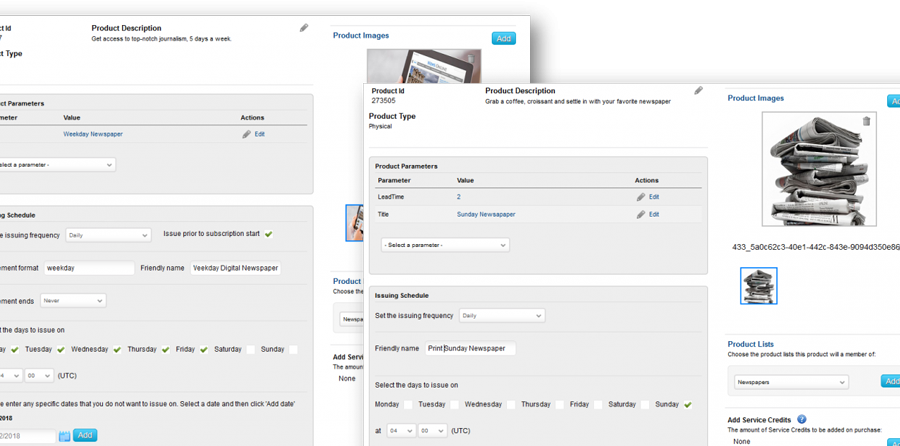This screenshot has width=900, height=446.
Task: Click Add button next to back panel's Product Images
Action: pyautogui.click(x=504, y=38)
